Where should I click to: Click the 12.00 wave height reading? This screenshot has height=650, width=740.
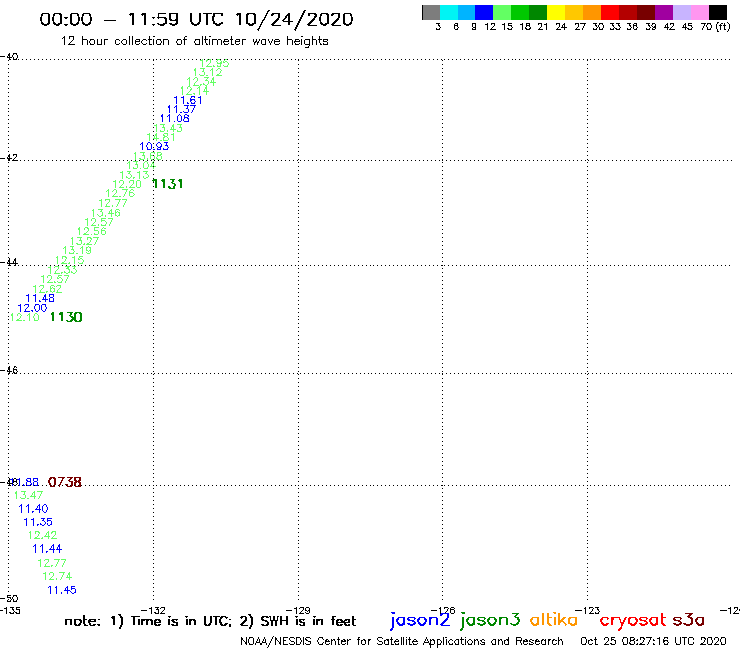32,308
